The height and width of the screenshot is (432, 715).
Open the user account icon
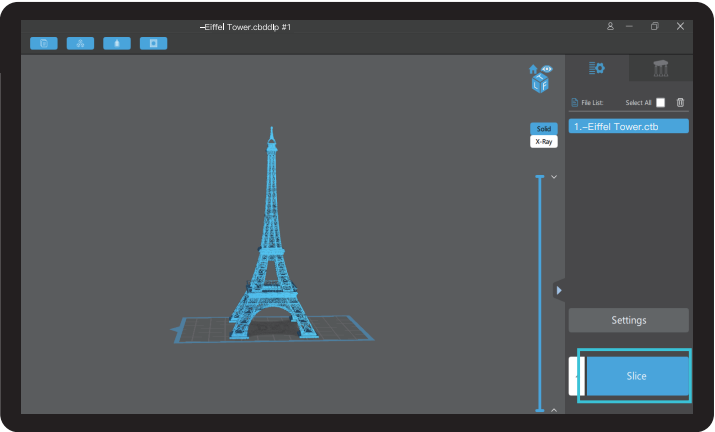tap(610, 26)
